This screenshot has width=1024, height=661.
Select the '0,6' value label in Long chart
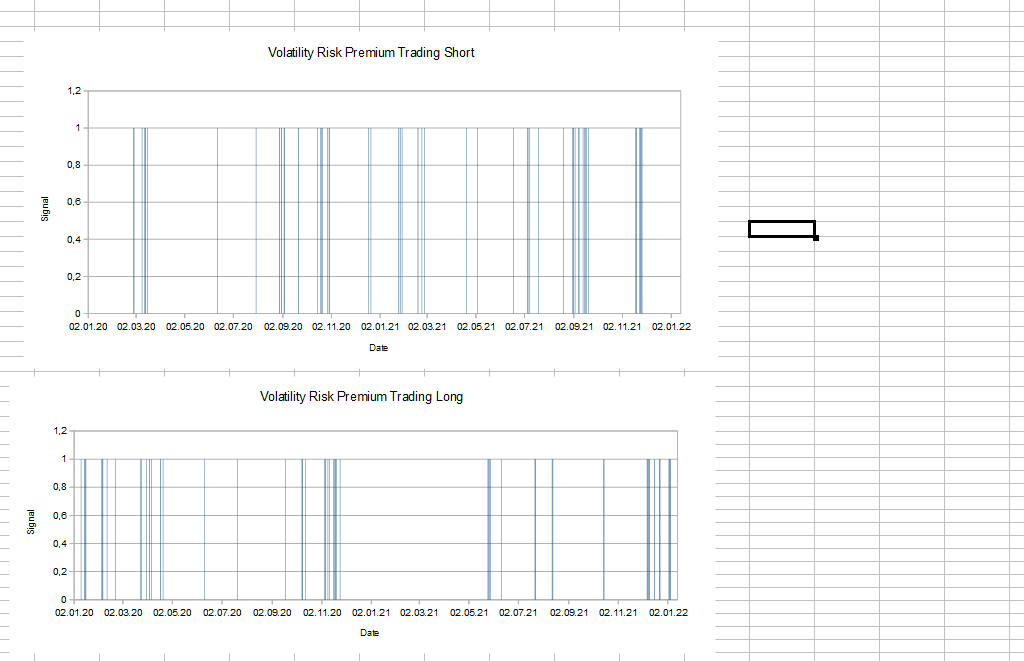click(59, 515)
